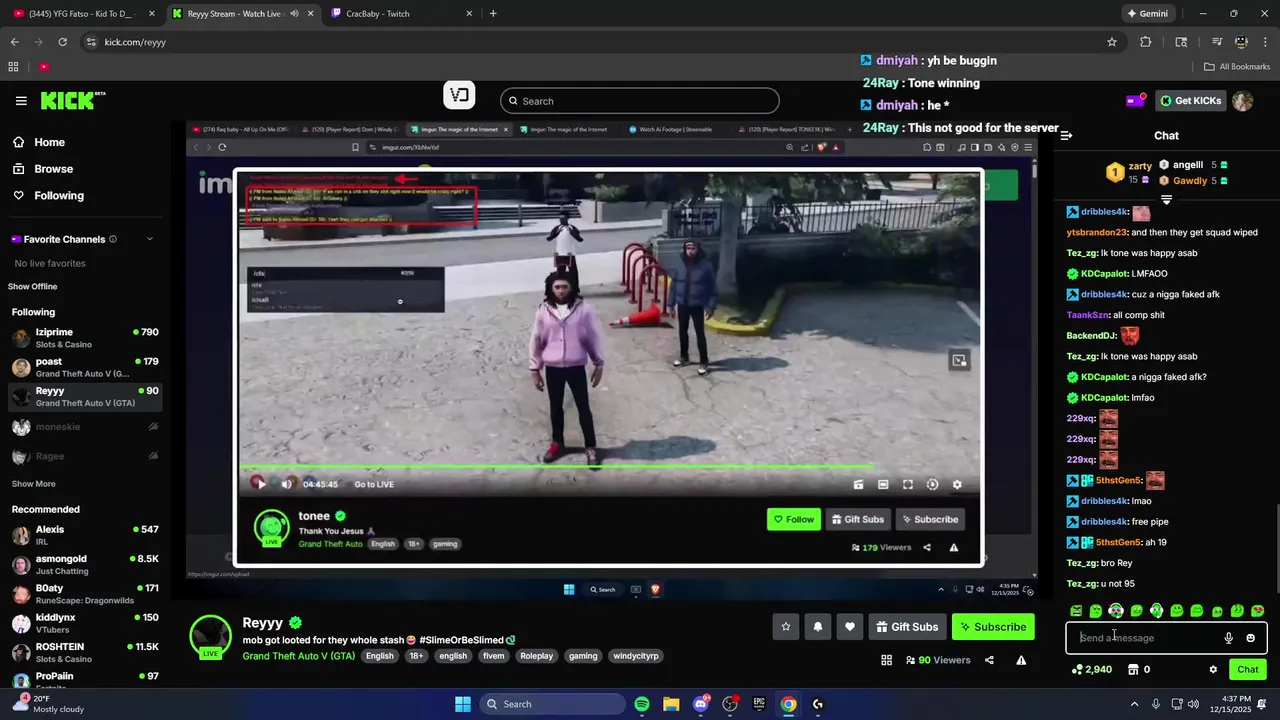Open Iziprime channel in Following list
This screenshot has width=1280, height=720.
point(85,338)
